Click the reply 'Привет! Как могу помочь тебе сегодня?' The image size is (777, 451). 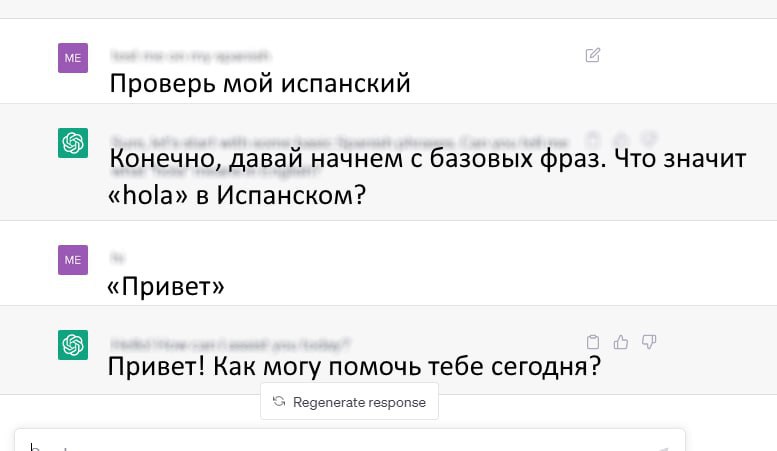coord(354,367)
